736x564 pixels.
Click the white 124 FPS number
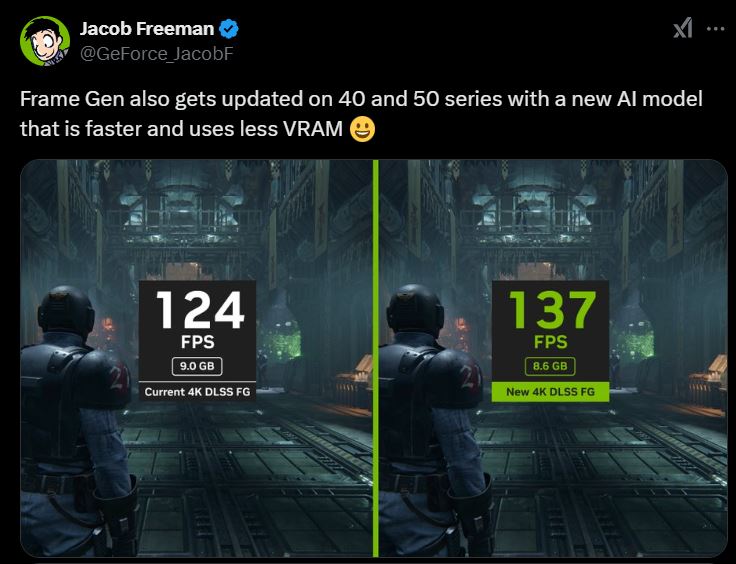coord(196,309)
